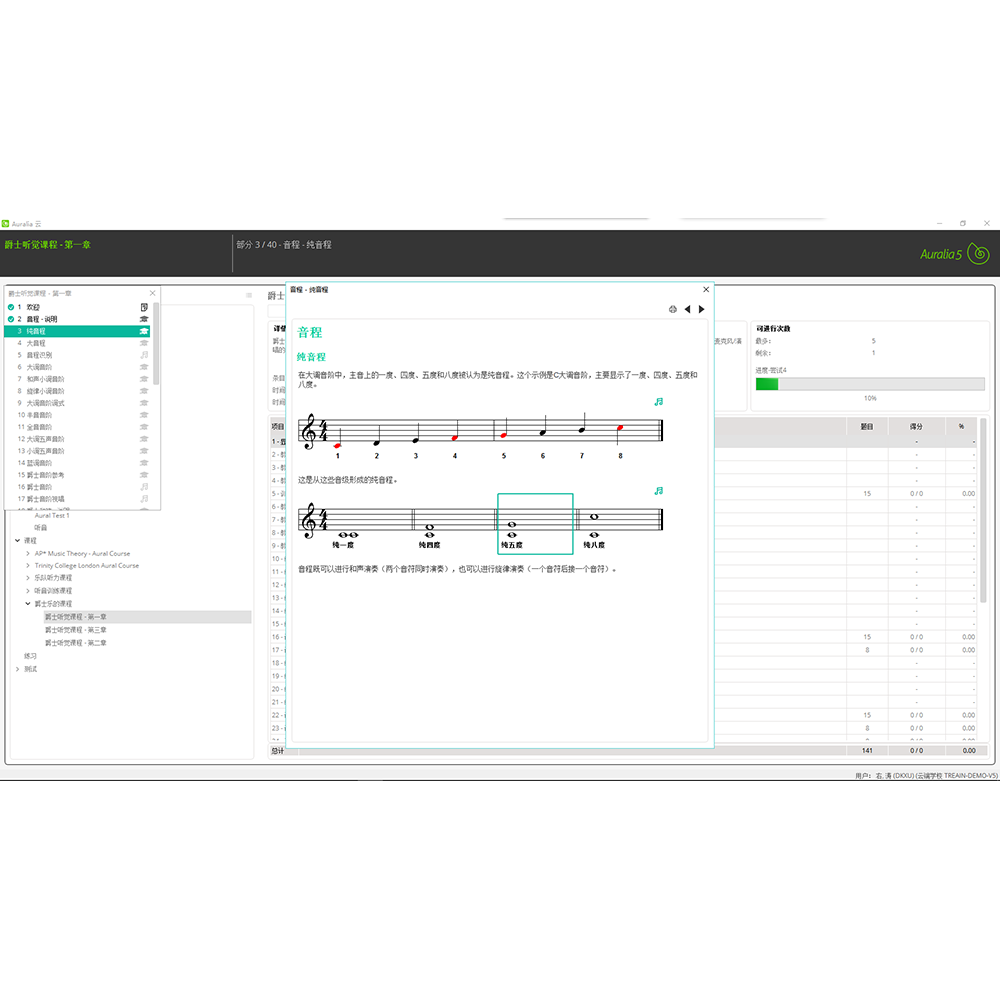The width and height of the screenshot is (1000, 1000).
Task: Expand AP Music Theory - Aural Course
Action: tap(28, 553)
